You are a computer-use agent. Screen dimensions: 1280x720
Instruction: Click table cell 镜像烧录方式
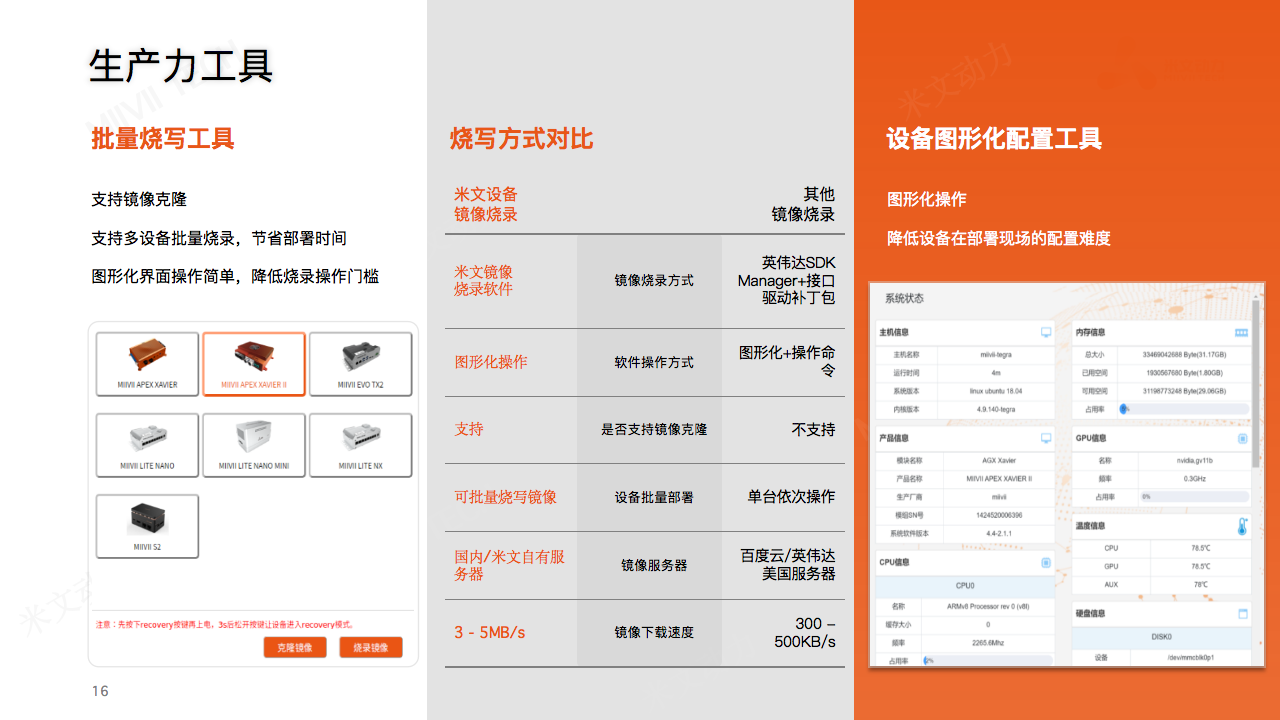[x=654, y=280]
